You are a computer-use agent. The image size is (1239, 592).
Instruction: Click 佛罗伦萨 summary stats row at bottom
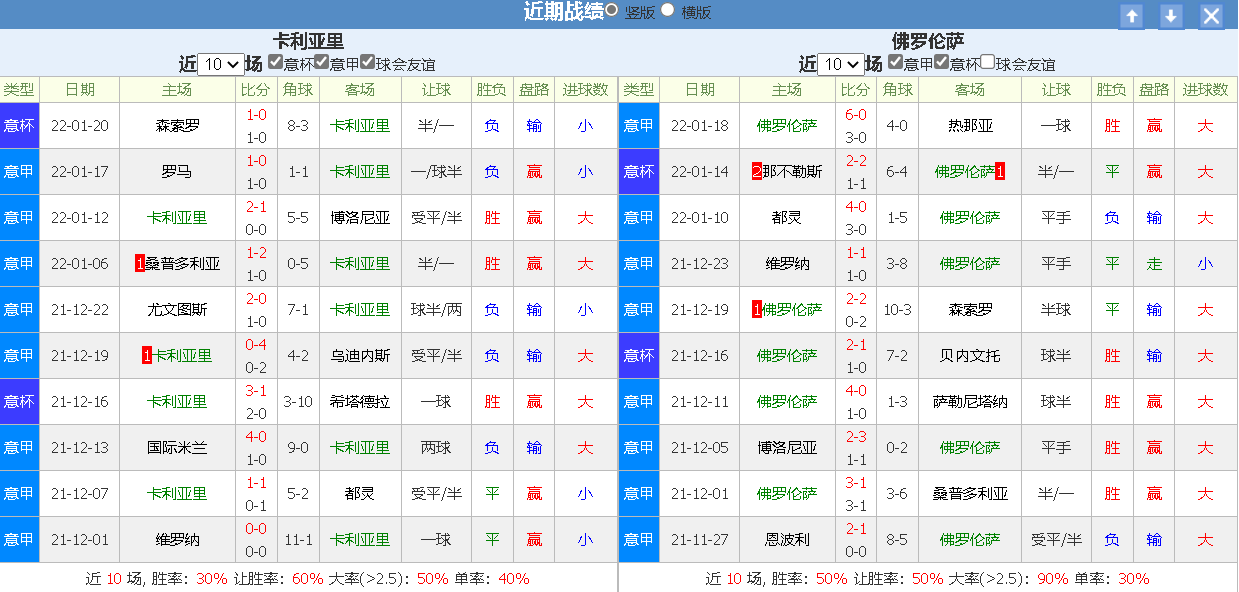pyautogui.click(x=928, y=578)
